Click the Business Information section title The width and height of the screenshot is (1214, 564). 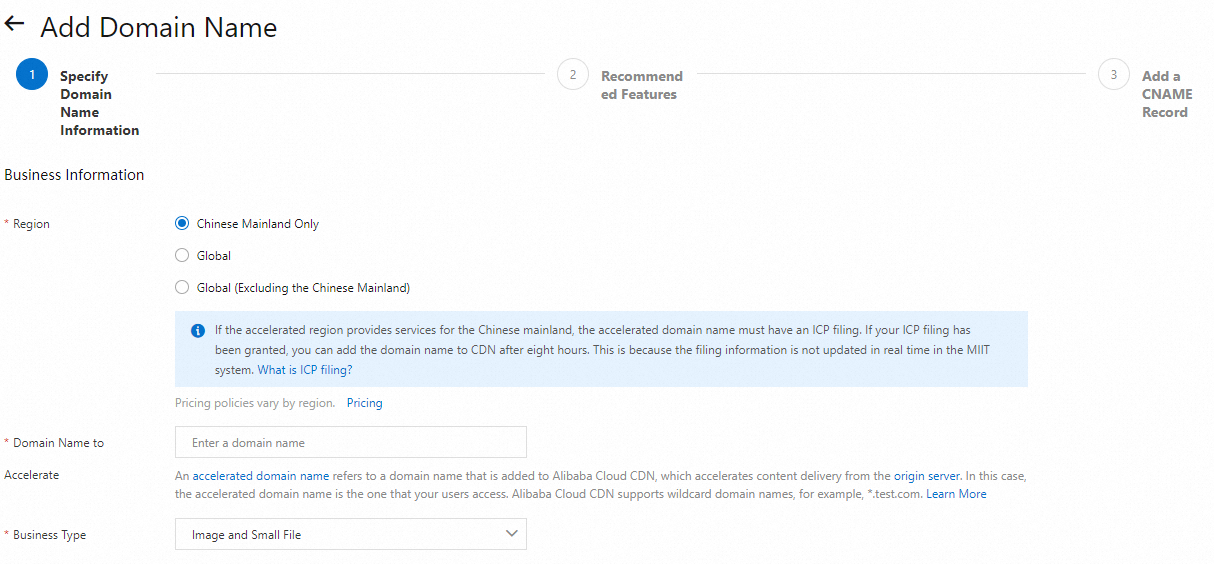coord(74,175)
